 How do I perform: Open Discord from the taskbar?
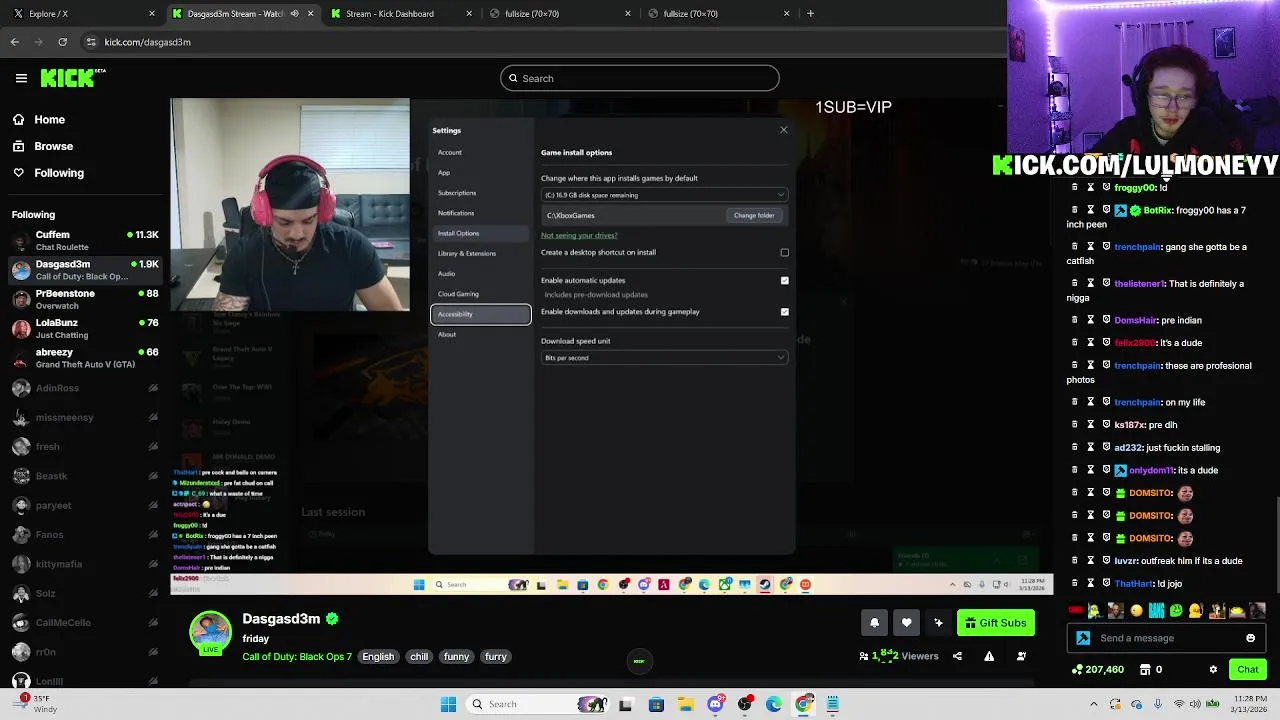click(x=715, y=704)
